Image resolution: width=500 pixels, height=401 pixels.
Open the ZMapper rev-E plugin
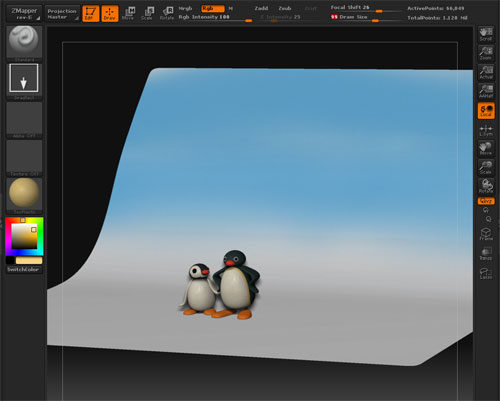click(24, 14)
